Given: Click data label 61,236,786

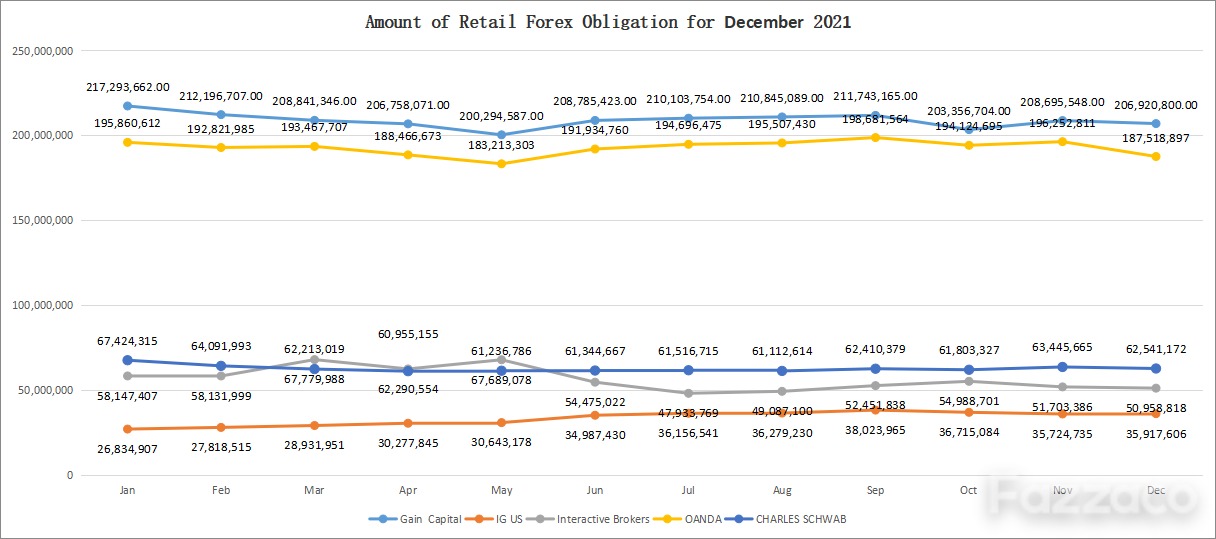Looking at the screenshot, I should tap(501, 351).
